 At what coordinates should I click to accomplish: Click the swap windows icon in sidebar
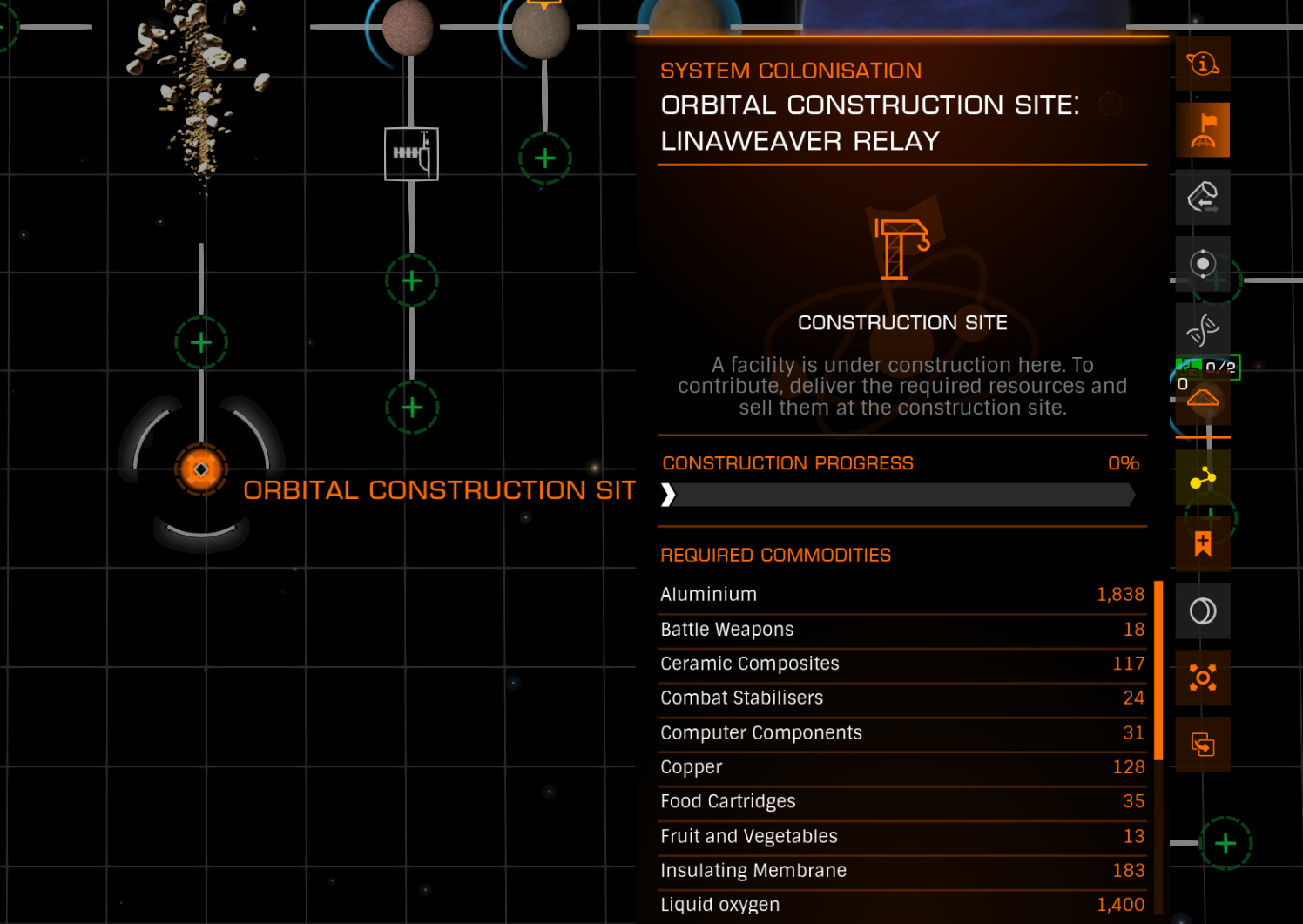[x=1203, y=745]
